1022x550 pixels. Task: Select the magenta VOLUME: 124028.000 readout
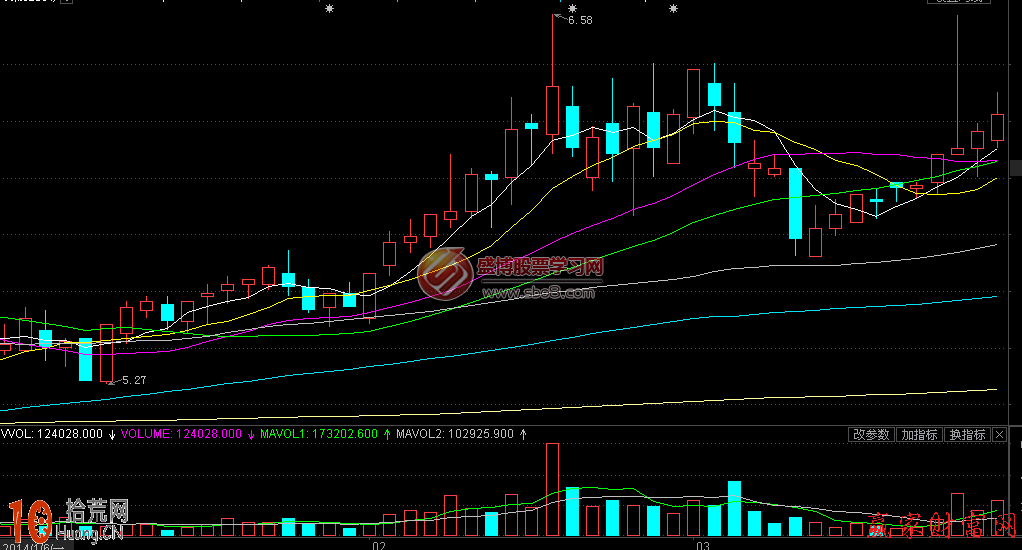tap(181, 434)
